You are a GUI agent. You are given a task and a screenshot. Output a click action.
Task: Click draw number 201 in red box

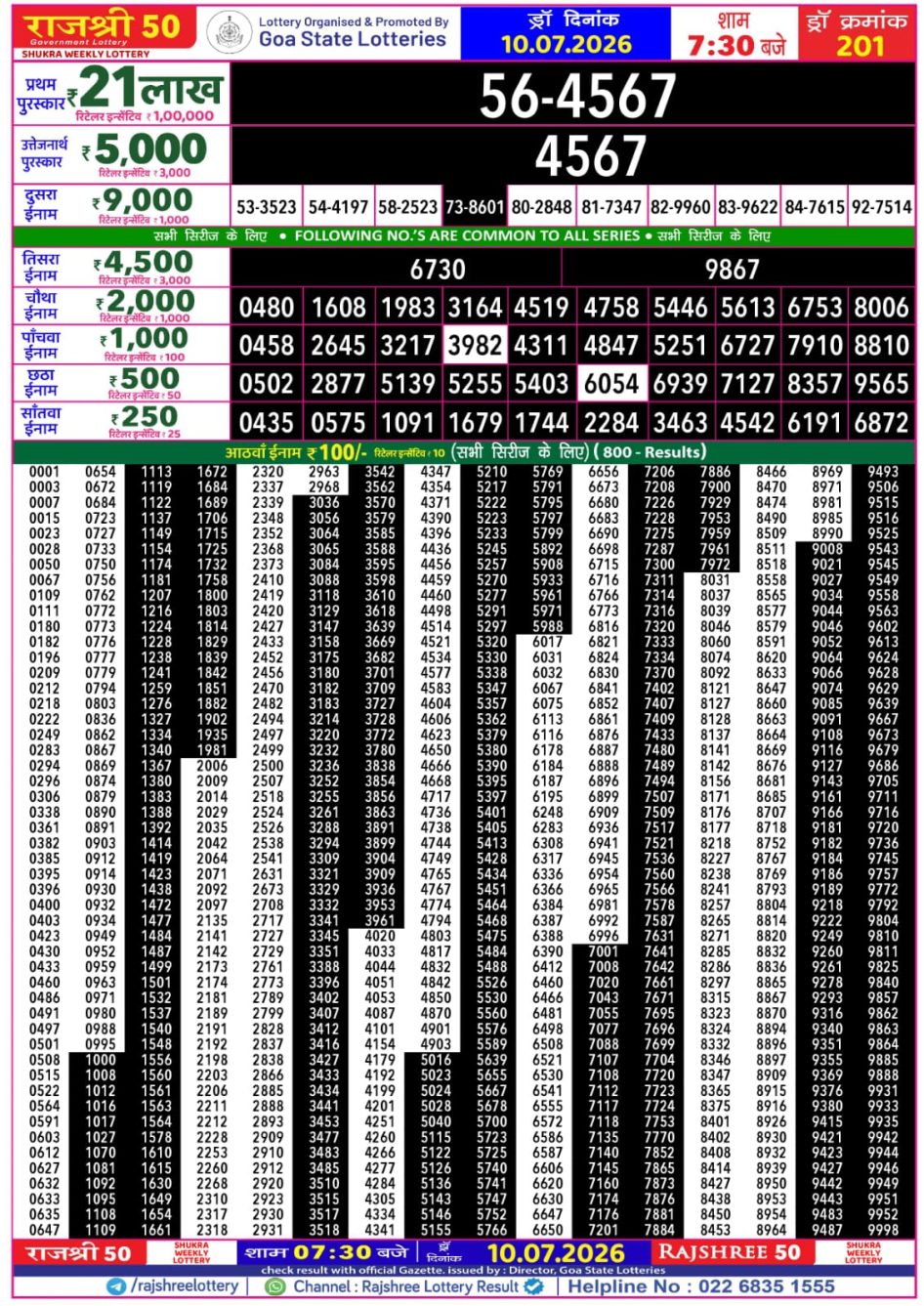click(860, 46)
